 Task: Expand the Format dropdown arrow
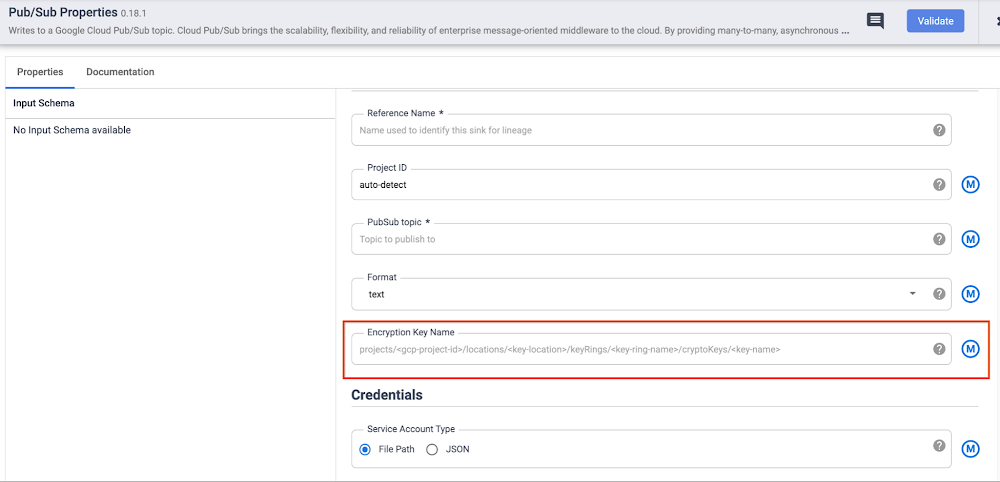tap(912, 294)
